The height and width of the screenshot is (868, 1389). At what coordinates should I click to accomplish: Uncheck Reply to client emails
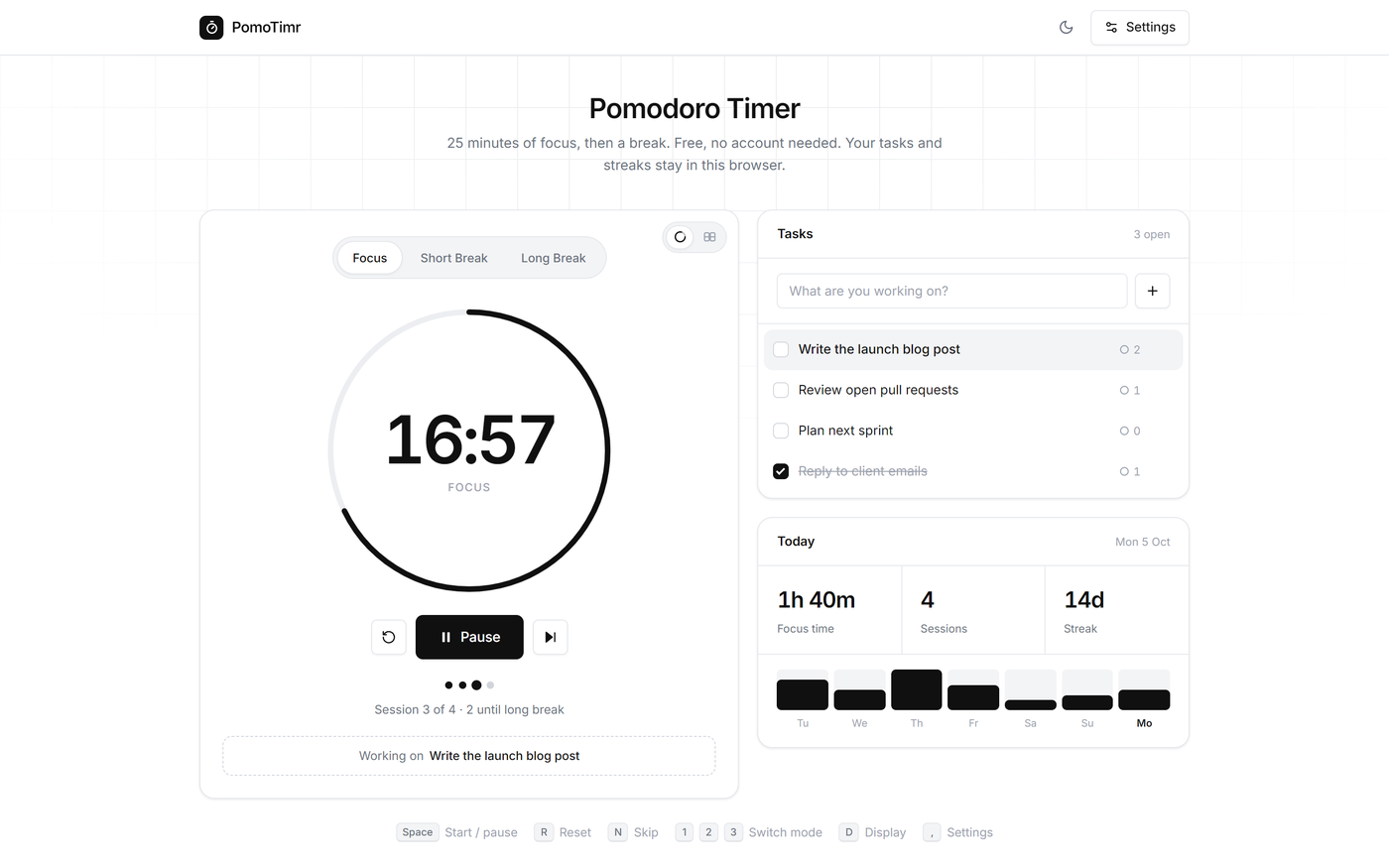(781, 471)
